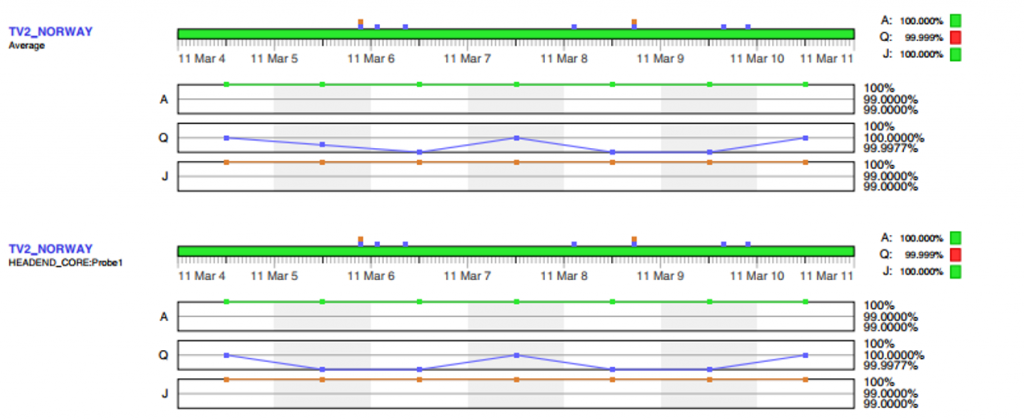Select red Q status square for Probe1
This screenshot has height=420, width=1024.
[955, 255]
